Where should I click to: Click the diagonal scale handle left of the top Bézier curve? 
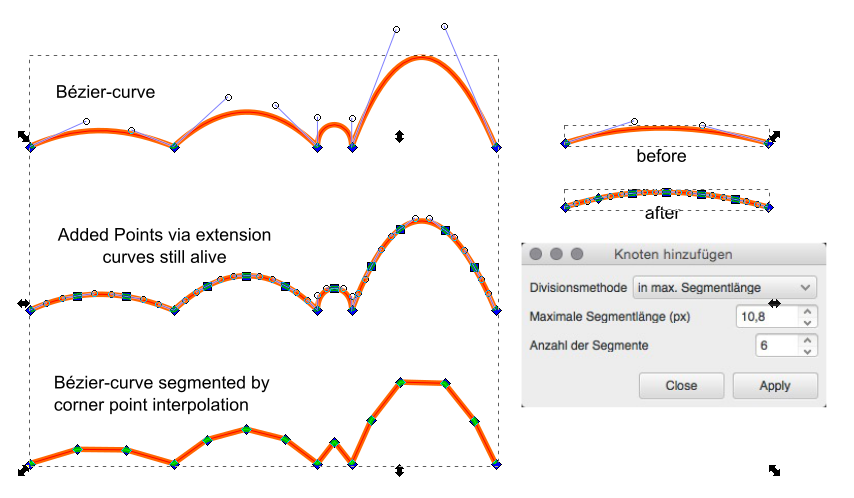24,135
